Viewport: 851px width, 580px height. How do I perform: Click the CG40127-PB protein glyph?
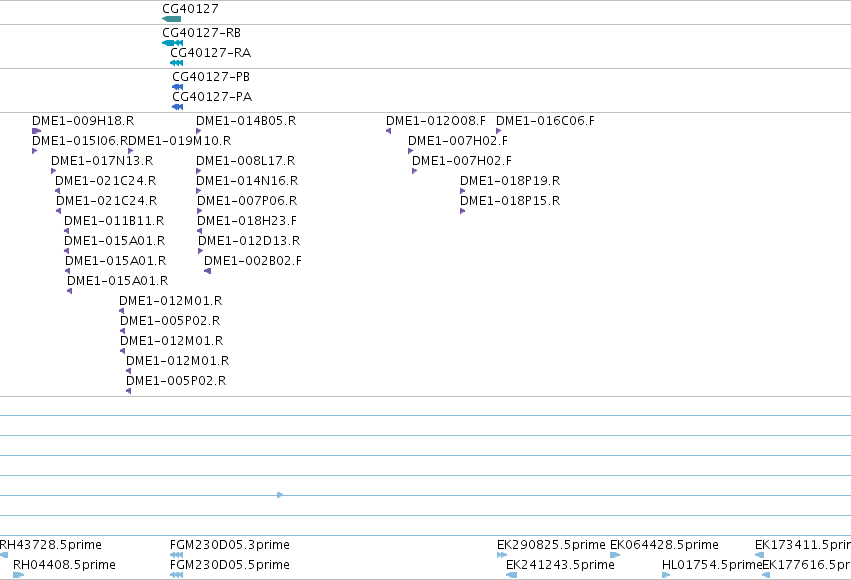tap(177, 87)
